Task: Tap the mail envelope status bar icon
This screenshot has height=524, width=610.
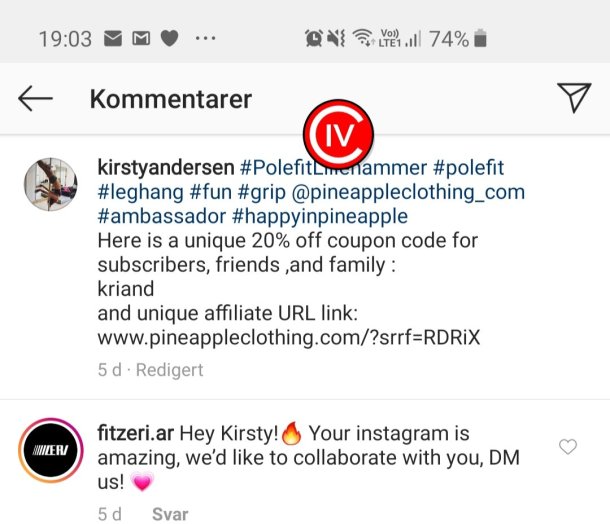Action: (x=113, y=39)
